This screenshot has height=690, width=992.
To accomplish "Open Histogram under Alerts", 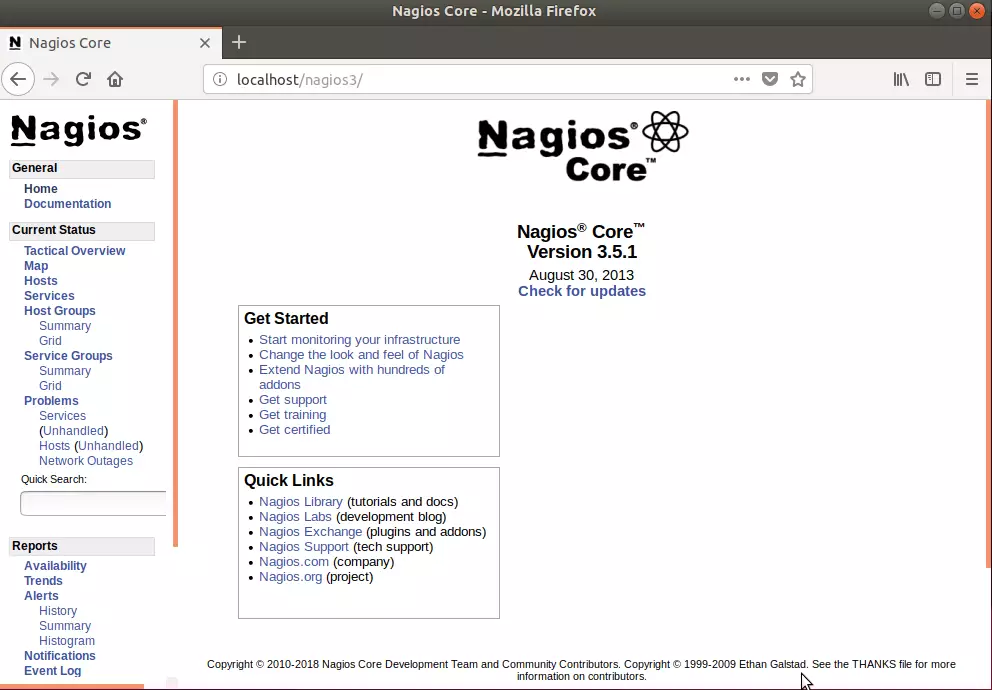I will (67, 641).
